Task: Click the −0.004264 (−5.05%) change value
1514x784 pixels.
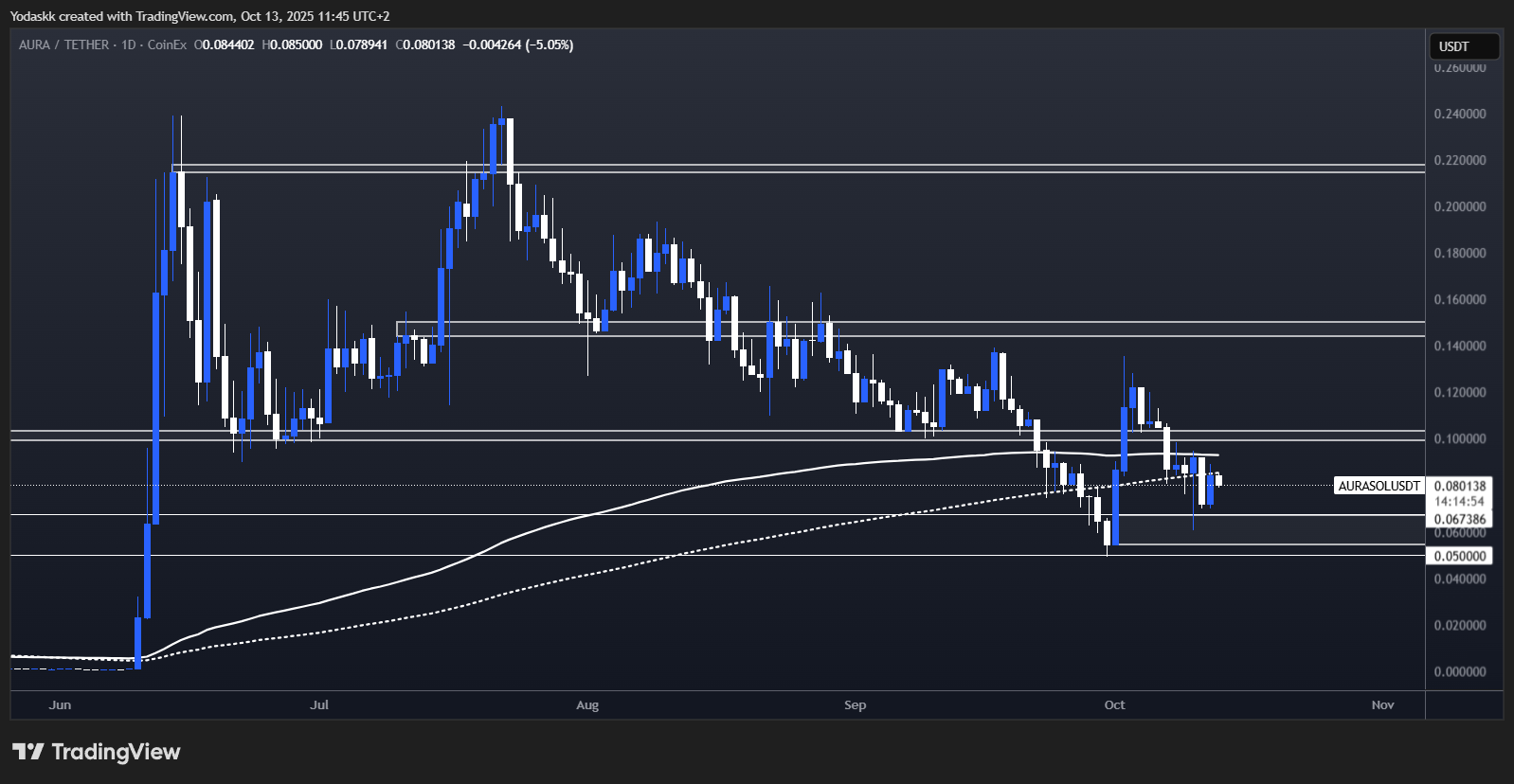Action: (517, 45)
